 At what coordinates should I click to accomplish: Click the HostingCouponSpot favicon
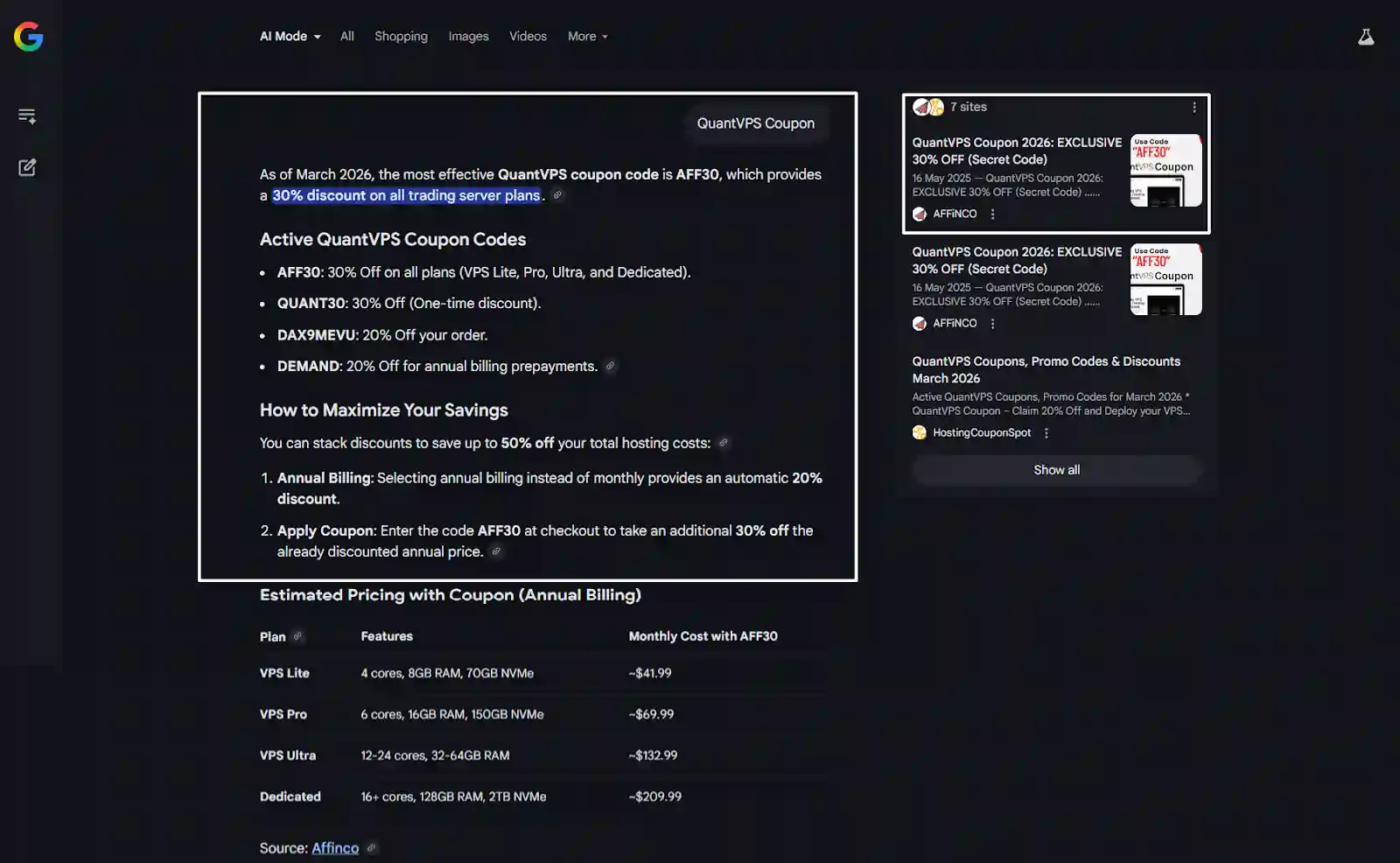(x=920, y=432)
